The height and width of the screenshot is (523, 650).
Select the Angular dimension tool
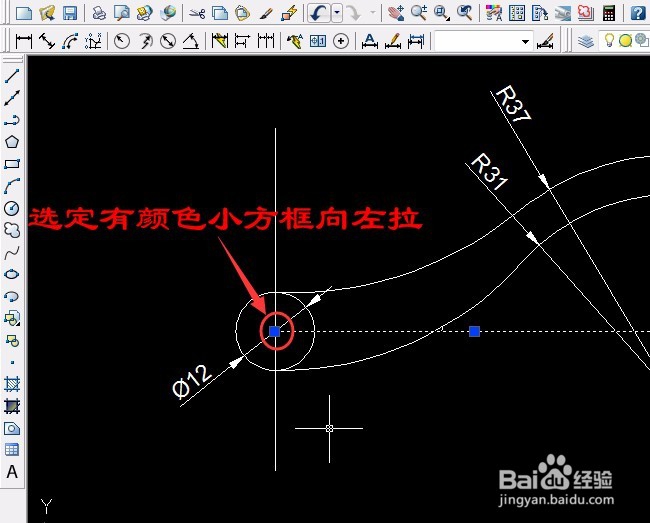tap(191, 41)
